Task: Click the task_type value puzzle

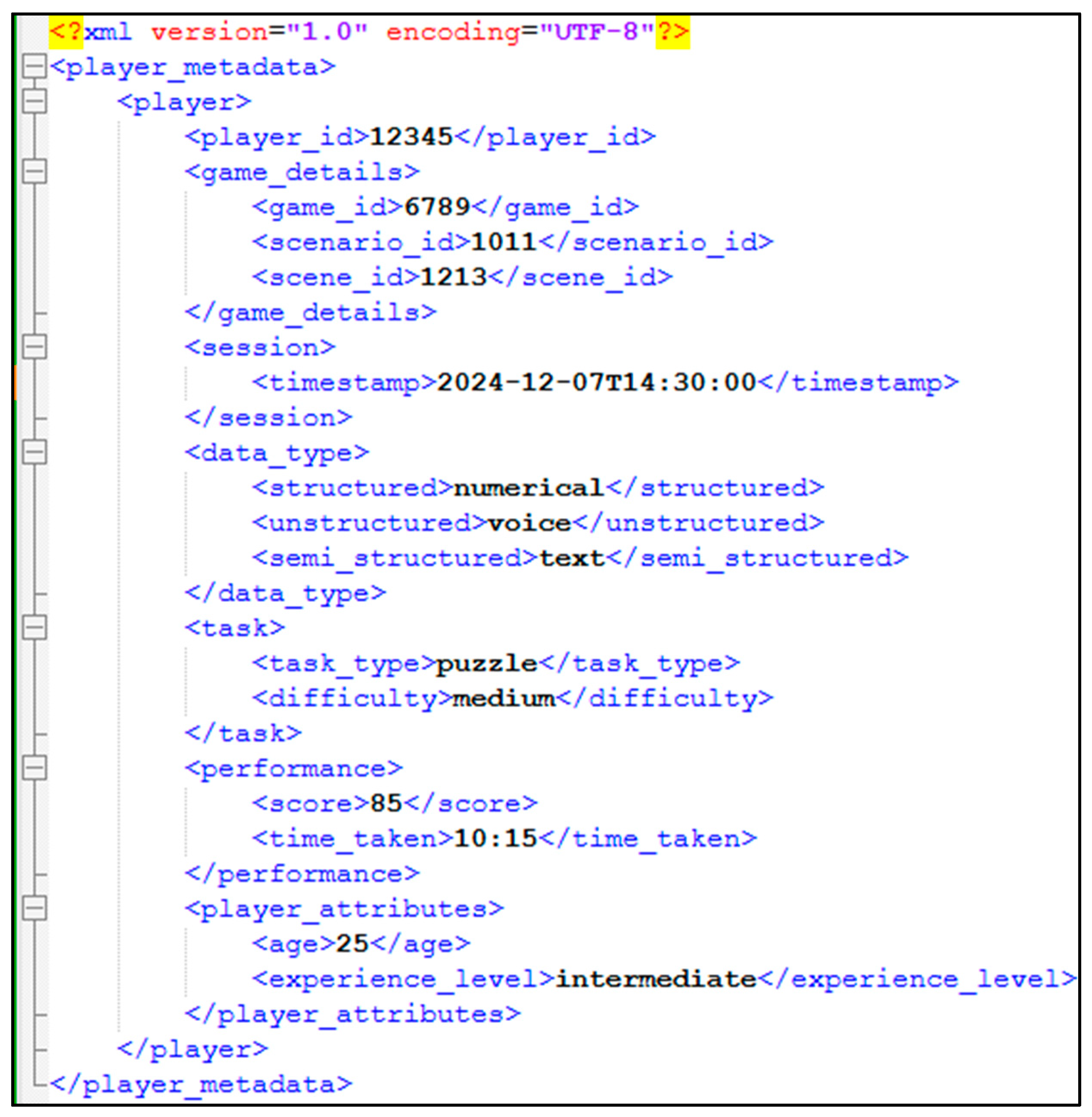Action: (487, 663)
